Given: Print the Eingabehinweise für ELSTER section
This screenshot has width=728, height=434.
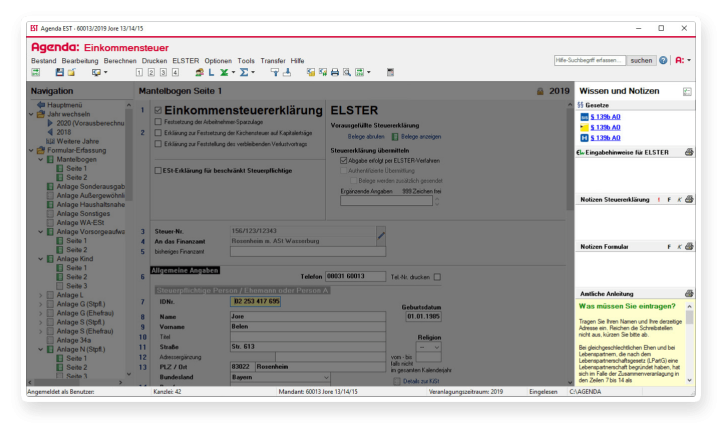Looking at the screenshot, I should (689, 151).
